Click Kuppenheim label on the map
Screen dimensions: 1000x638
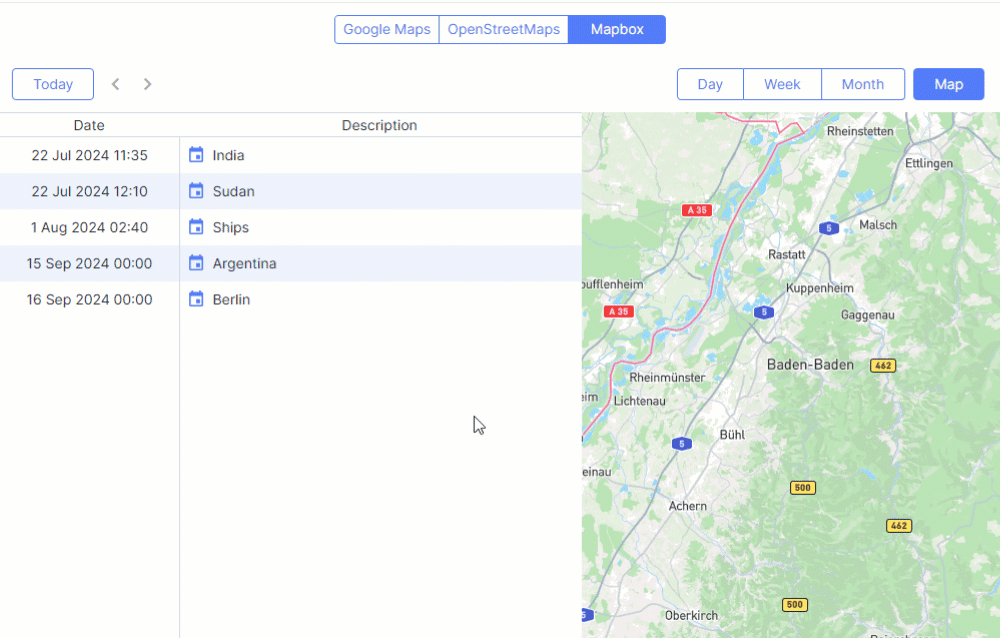tap(820, 288)
